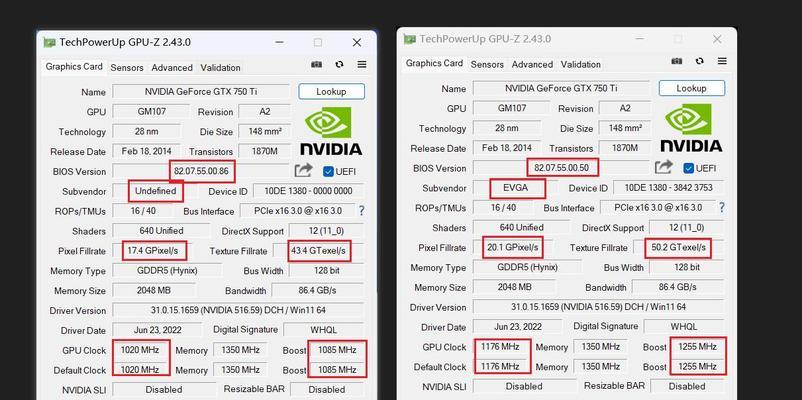
Task: Click Digital Signature WHQL in left window
Action: [x=324, y=330]
